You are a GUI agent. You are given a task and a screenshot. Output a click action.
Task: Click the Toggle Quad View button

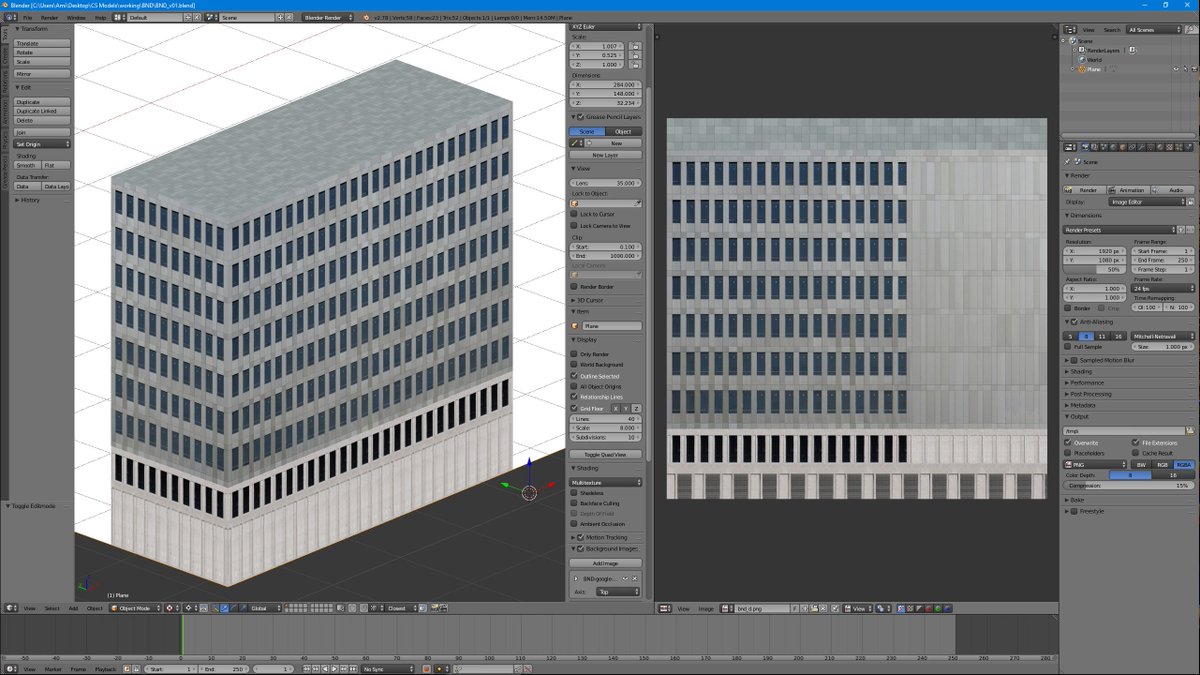point(606,454)
